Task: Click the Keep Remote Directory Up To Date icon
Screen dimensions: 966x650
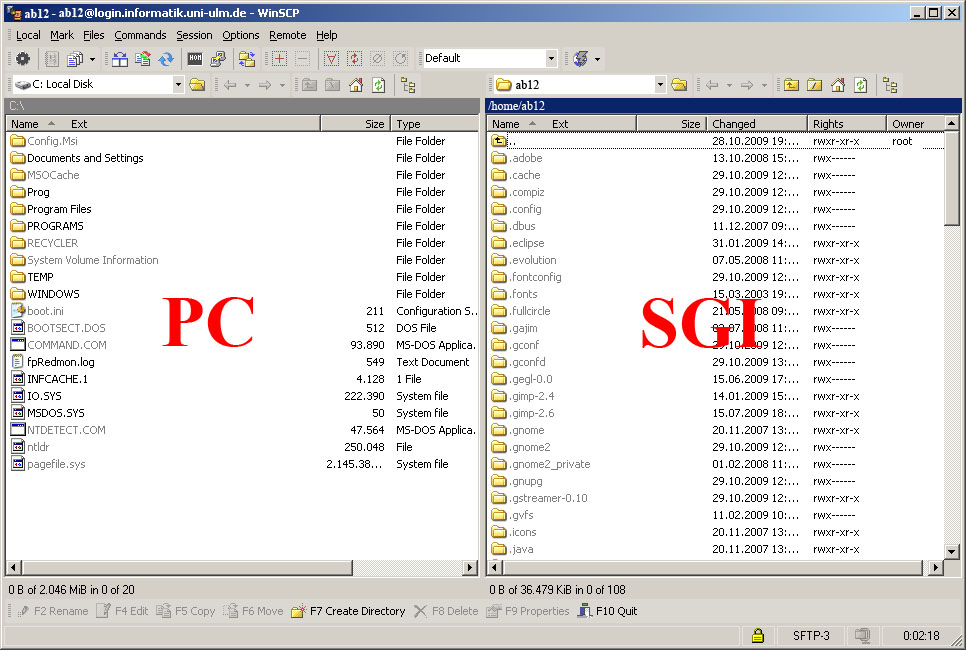Action: (x=143, y=59)
